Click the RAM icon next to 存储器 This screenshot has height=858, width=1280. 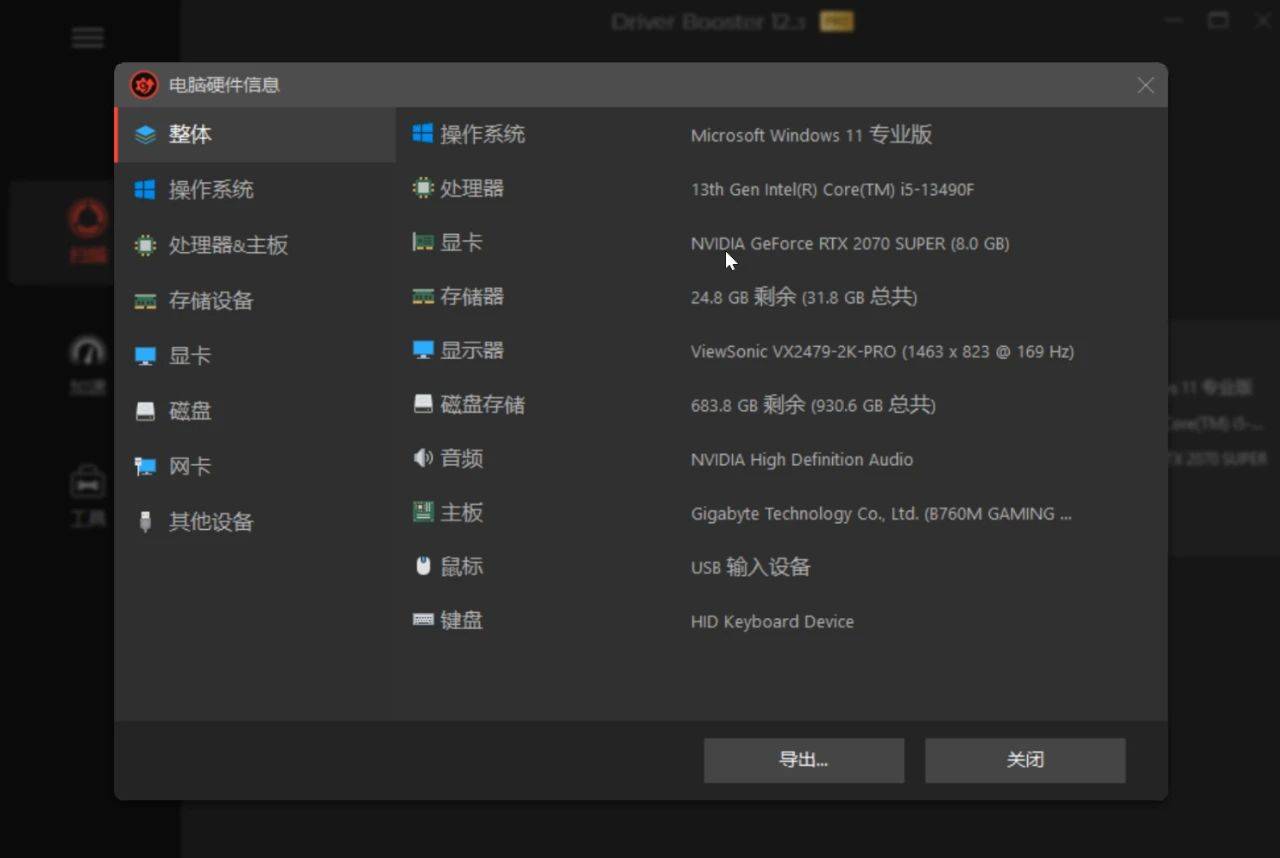[423, 296]
